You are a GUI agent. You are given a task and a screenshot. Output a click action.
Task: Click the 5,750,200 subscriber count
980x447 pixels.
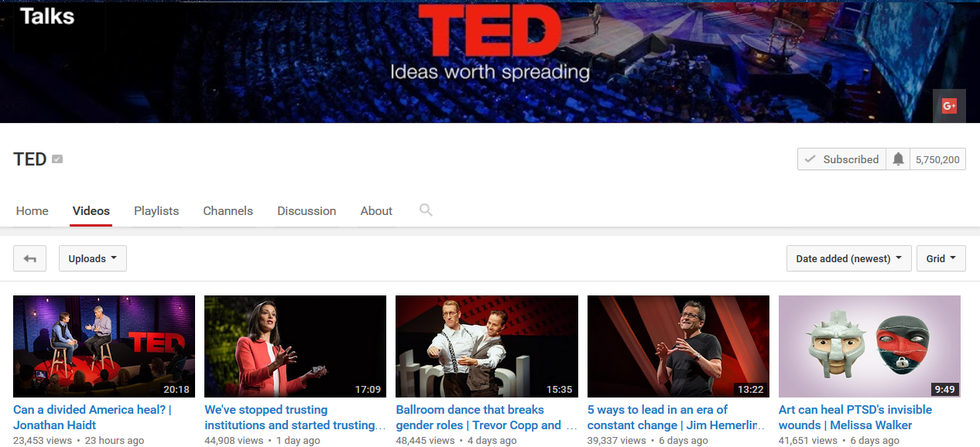click(x=937, y=159)
